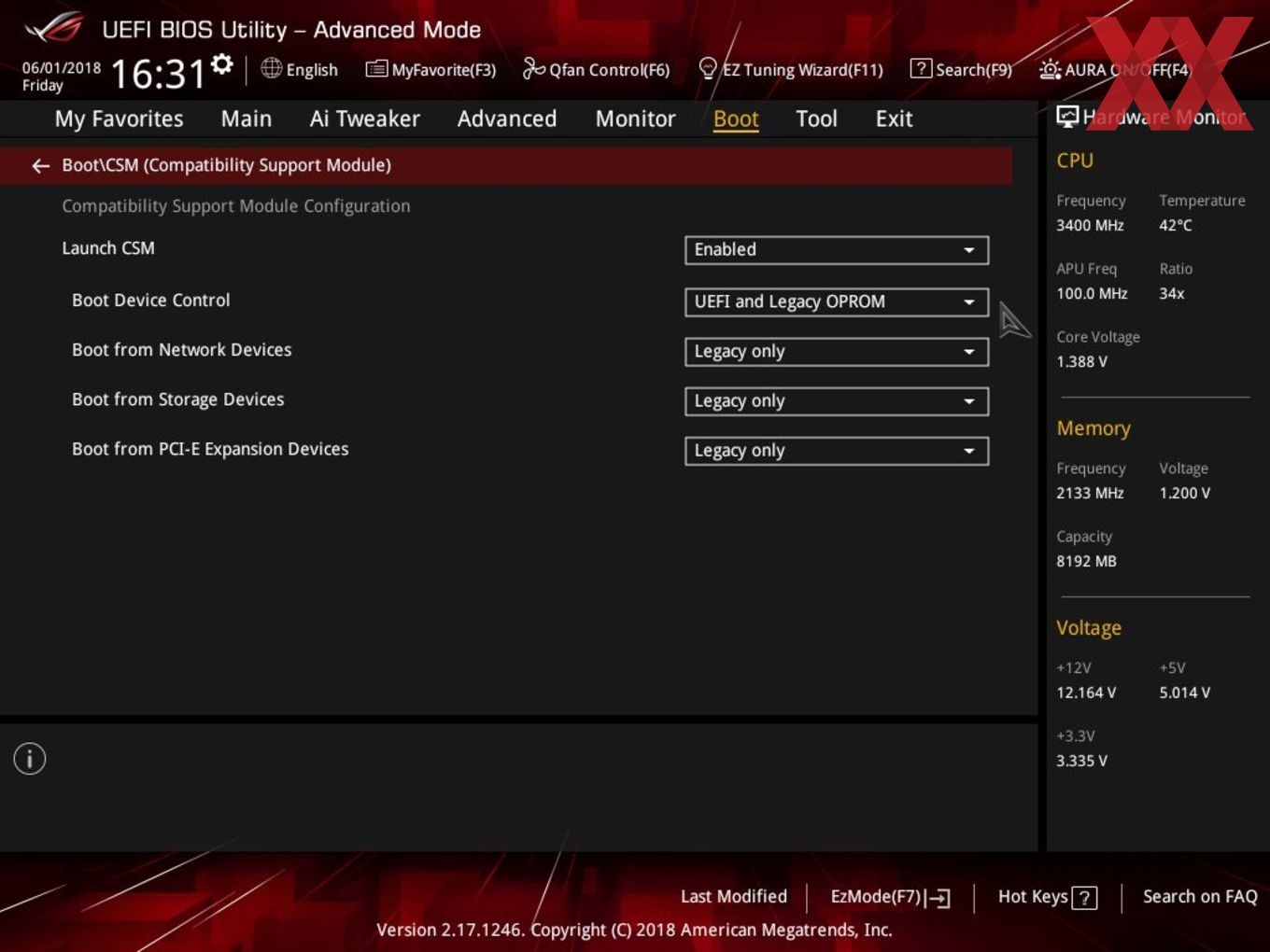Click CPU temperature value 42°C
The width and height of the screenshot is (1270, 952).
[x=1176, y=226]
